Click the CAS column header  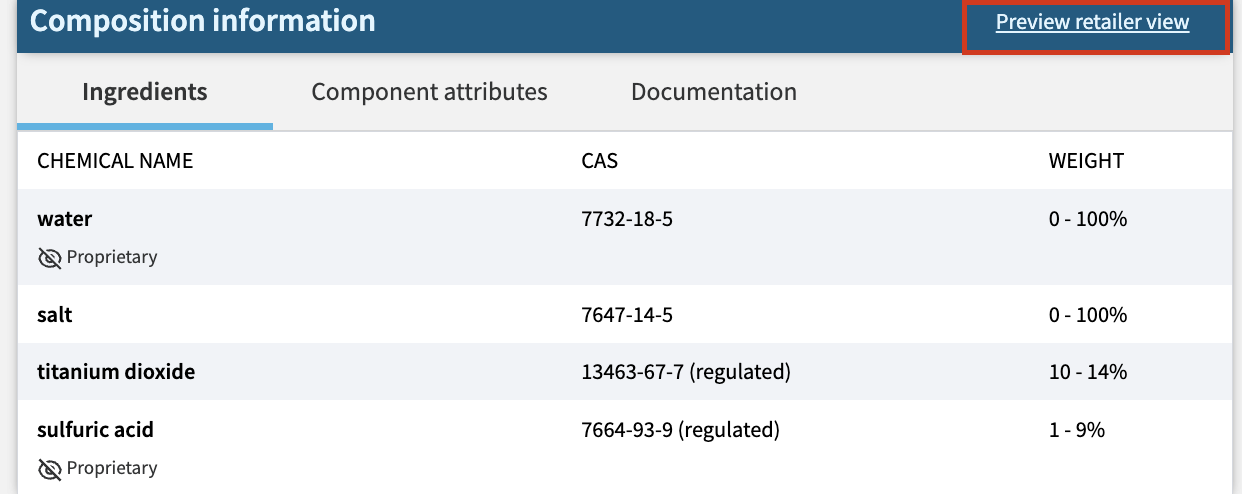(600, 160)
